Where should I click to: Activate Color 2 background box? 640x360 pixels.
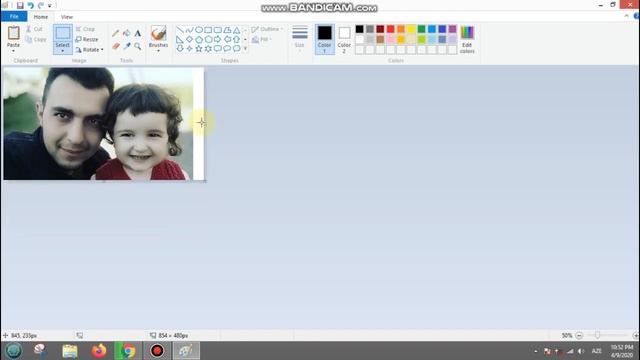[344, 39]
